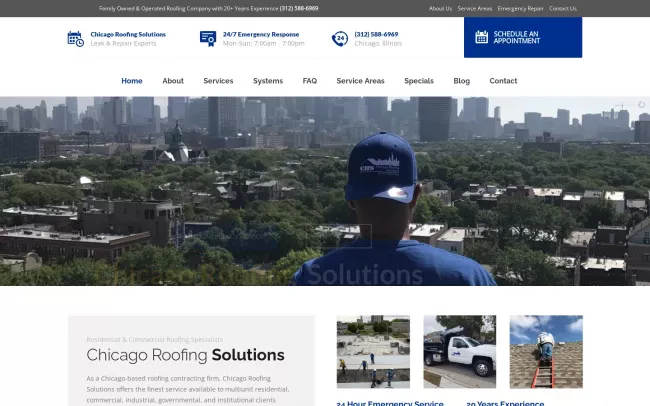Click the Mon-Sun hours text

[264, 43]
